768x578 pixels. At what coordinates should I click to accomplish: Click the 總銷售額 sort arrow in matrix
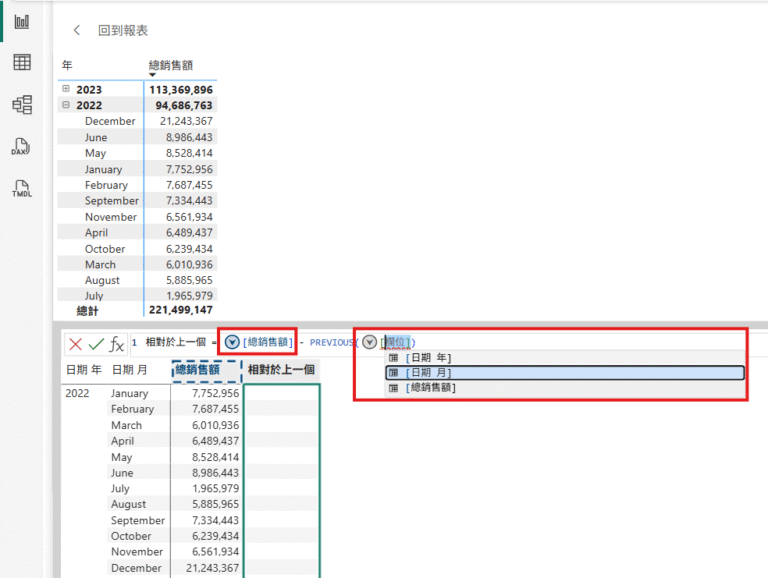tap(153, 75)
